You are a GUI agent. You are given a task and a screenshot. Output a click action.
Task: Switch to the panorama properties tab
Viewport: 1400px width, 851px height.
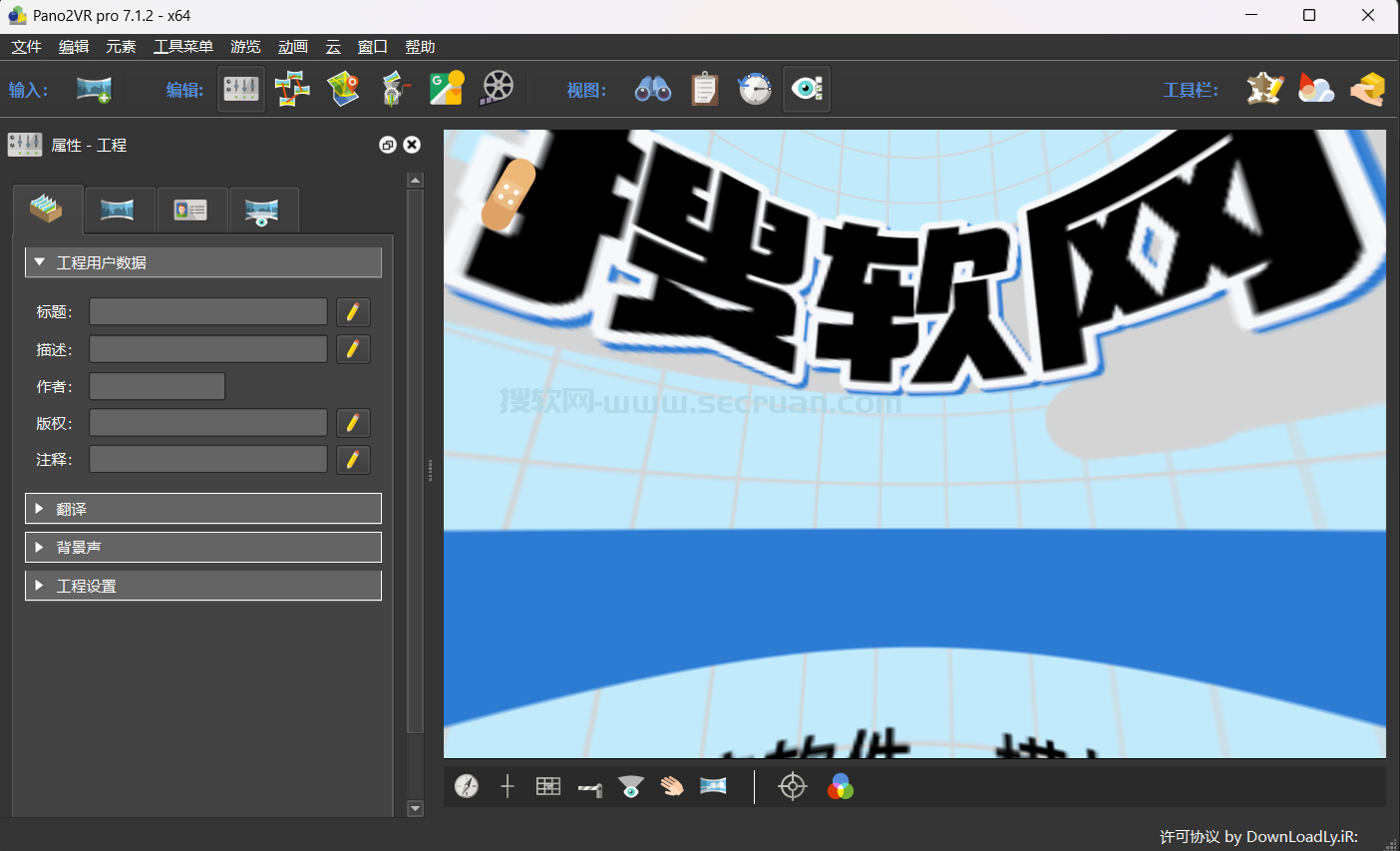pos(118,210)
